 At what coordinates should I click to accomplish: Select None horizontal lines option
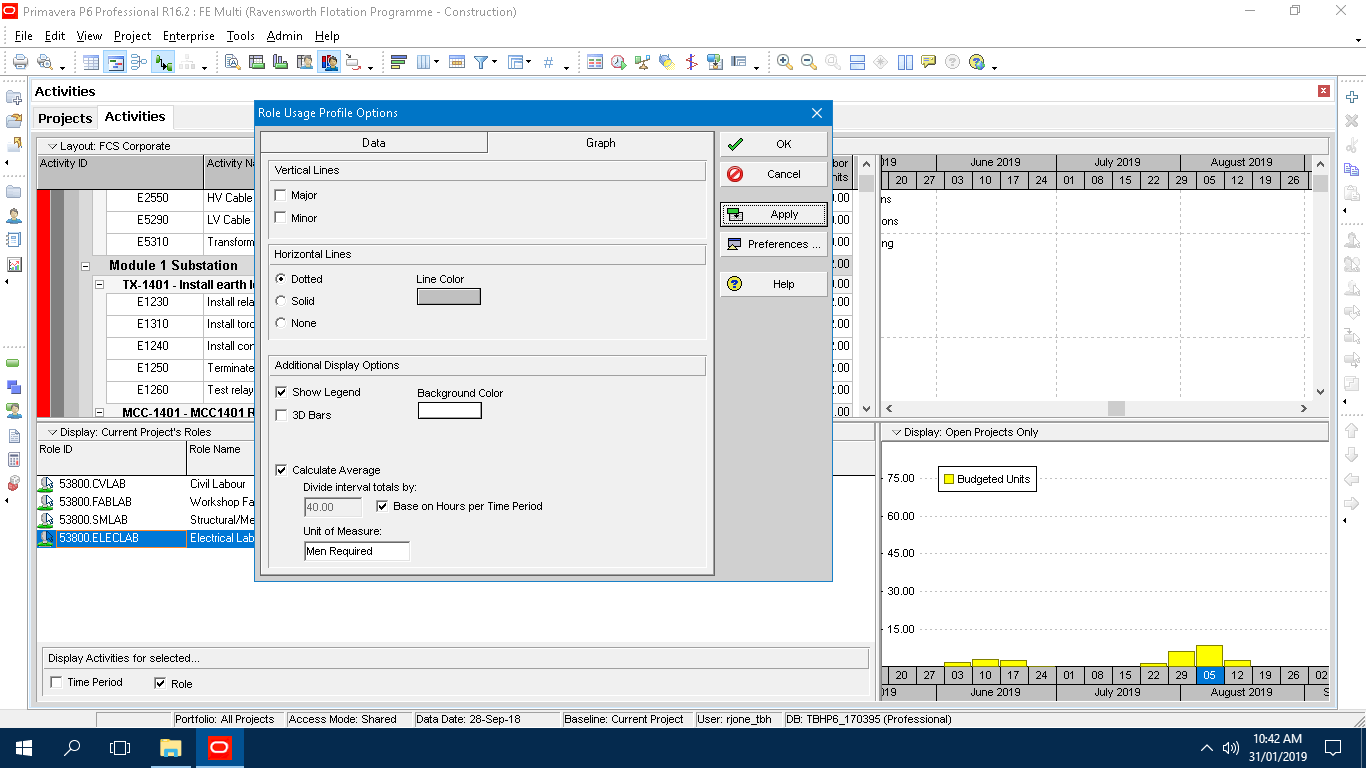pos(281,323)
